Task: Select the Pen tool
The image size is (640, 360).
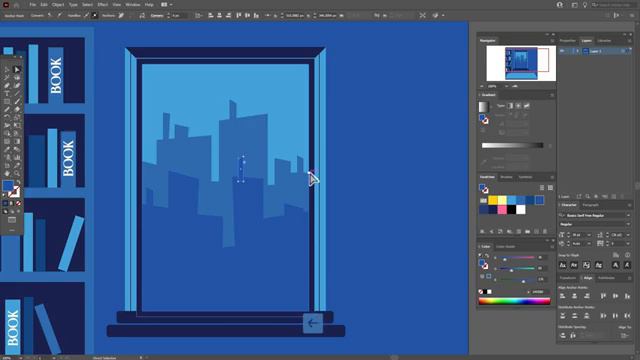Action: pyautogui.click(x=7, y=86)
